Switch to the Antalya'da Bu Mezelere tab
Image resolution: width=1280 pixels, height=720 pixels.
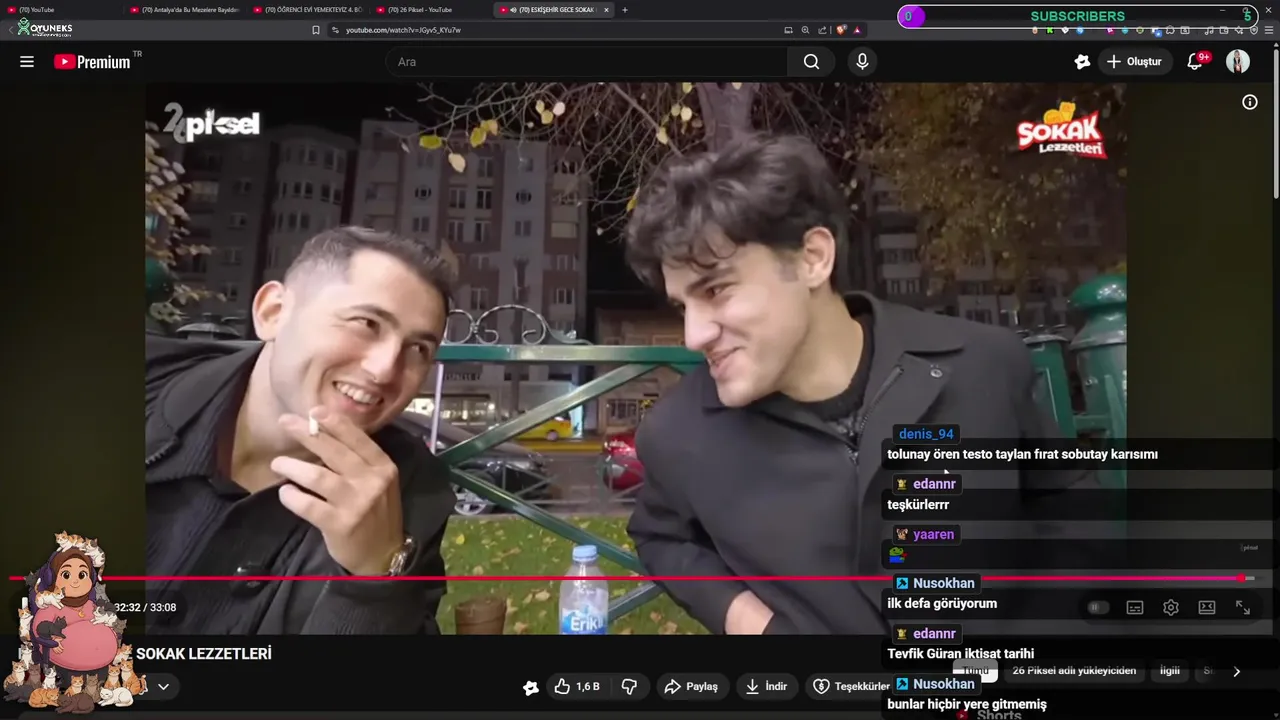tap(186, 10)
